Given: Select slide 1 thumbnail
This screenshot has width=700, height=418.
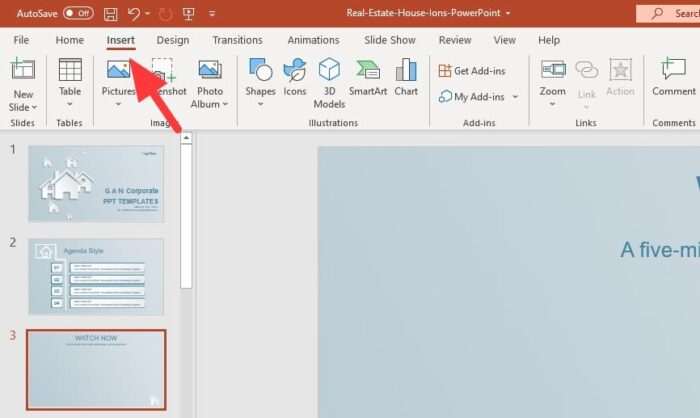Looking at the screenshot, I should point(96,184).
